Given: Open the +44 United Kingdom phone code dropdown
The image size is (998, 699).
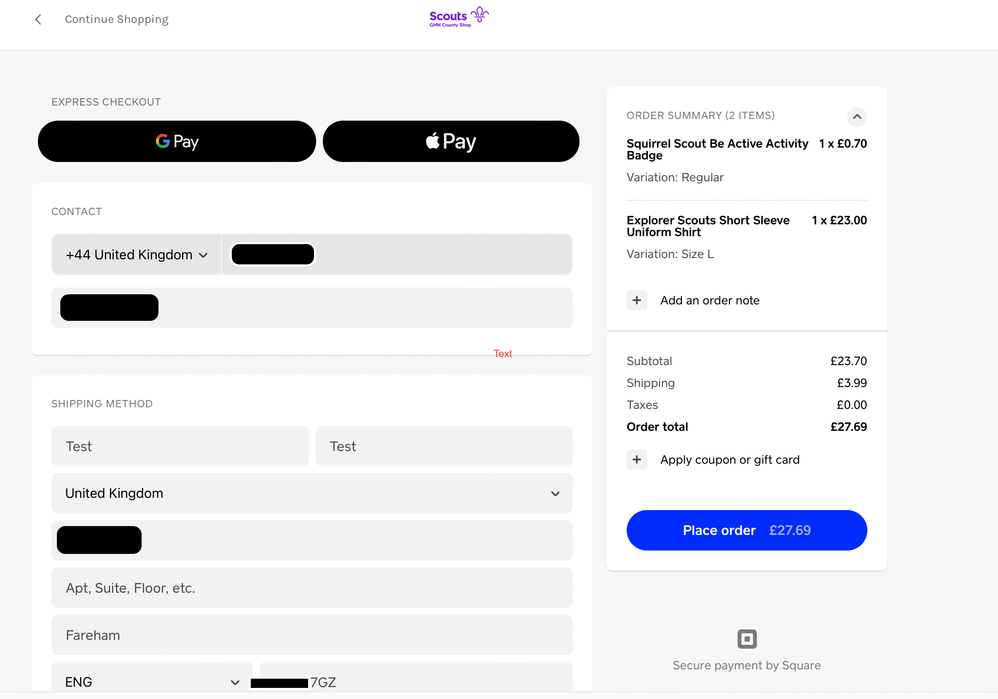Looking at the screenshot, I should point(137,255).
